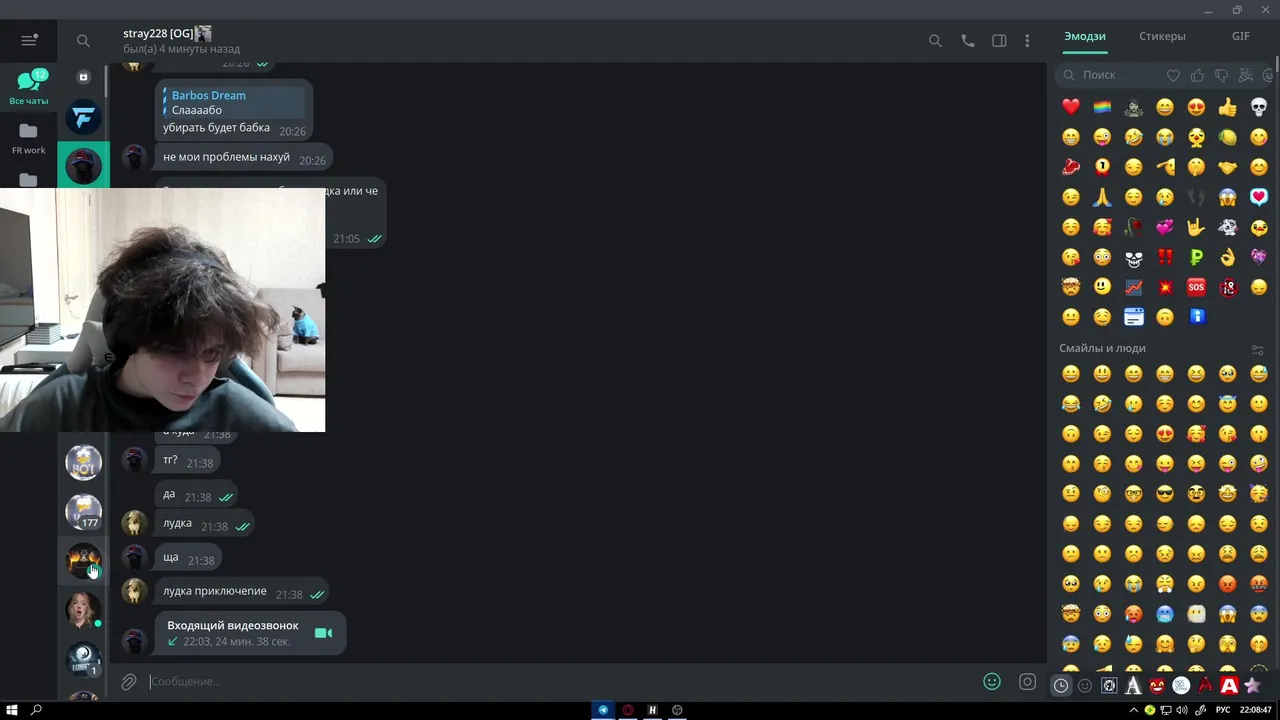Open chat with 177 unread badge
1280x720 pixels.
[x=83, y=511]
